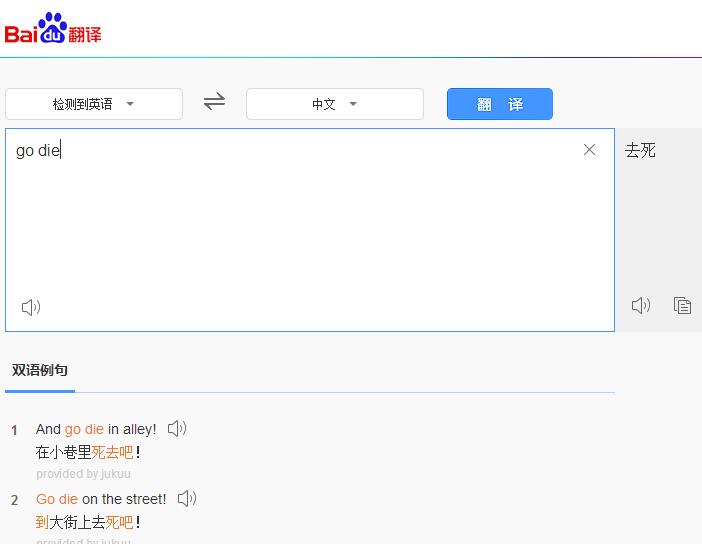Copy the translation result
702x544 pixels.
pos(682,305)
